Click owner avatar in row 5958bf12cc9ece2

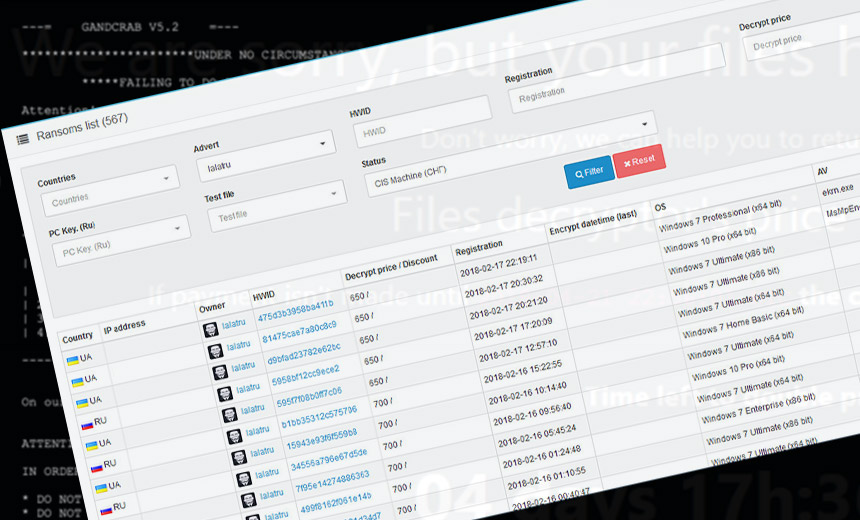225,394
